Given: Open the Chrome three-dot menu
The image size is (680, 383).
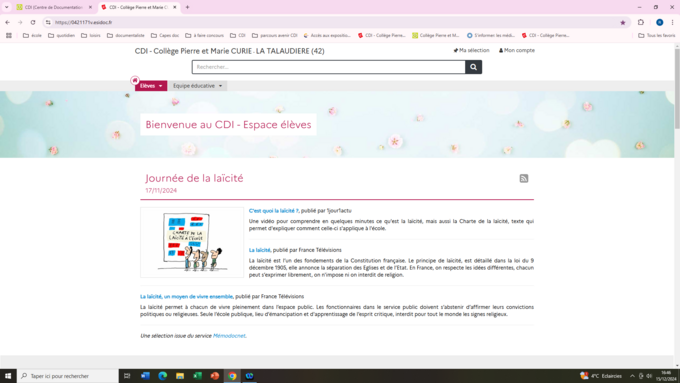Looking at the screenshot, I should point(673,23).
